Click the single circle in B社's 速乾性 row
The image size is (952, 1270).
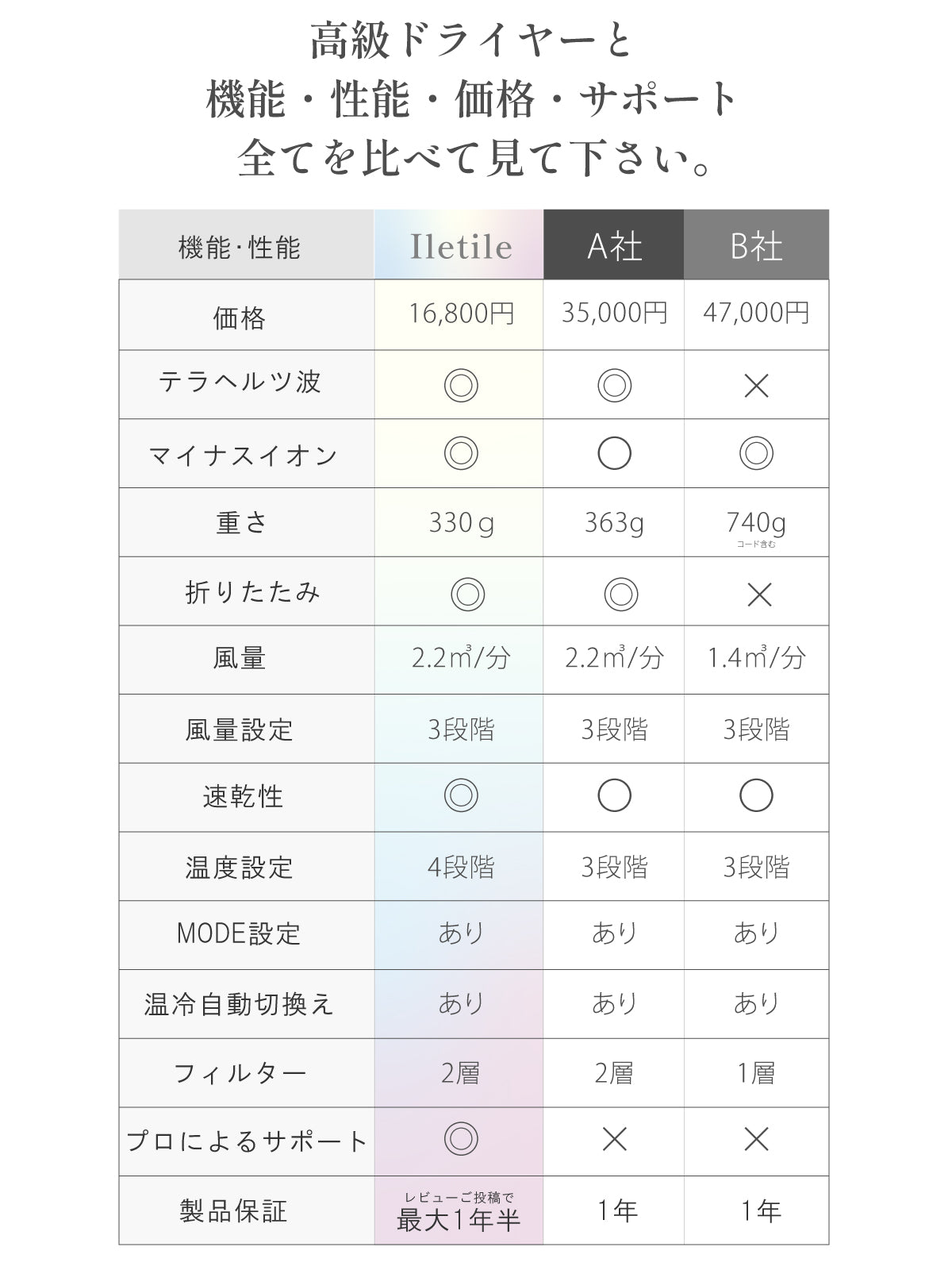click(x=756, y=795)
